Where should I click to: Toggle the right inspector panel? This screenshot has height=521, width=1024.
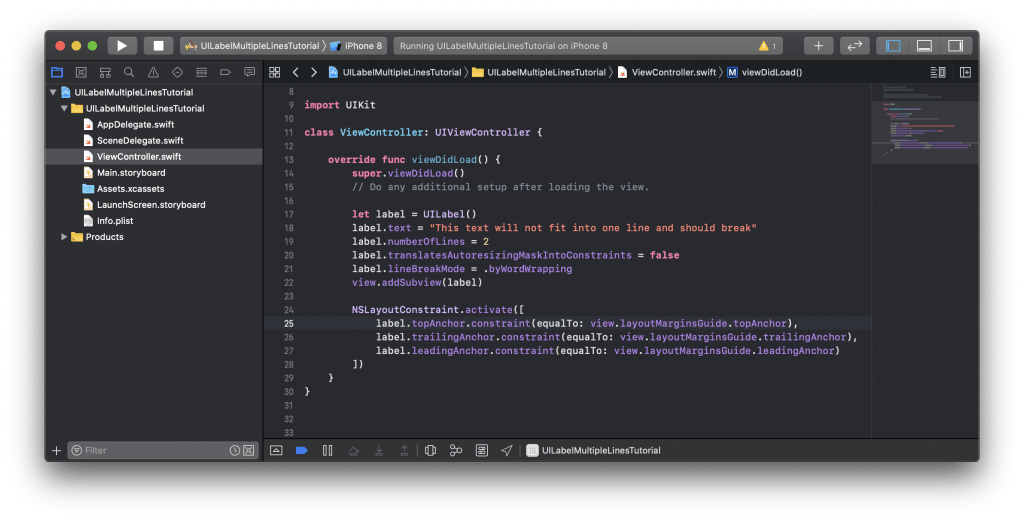click(x=955, y=46)
